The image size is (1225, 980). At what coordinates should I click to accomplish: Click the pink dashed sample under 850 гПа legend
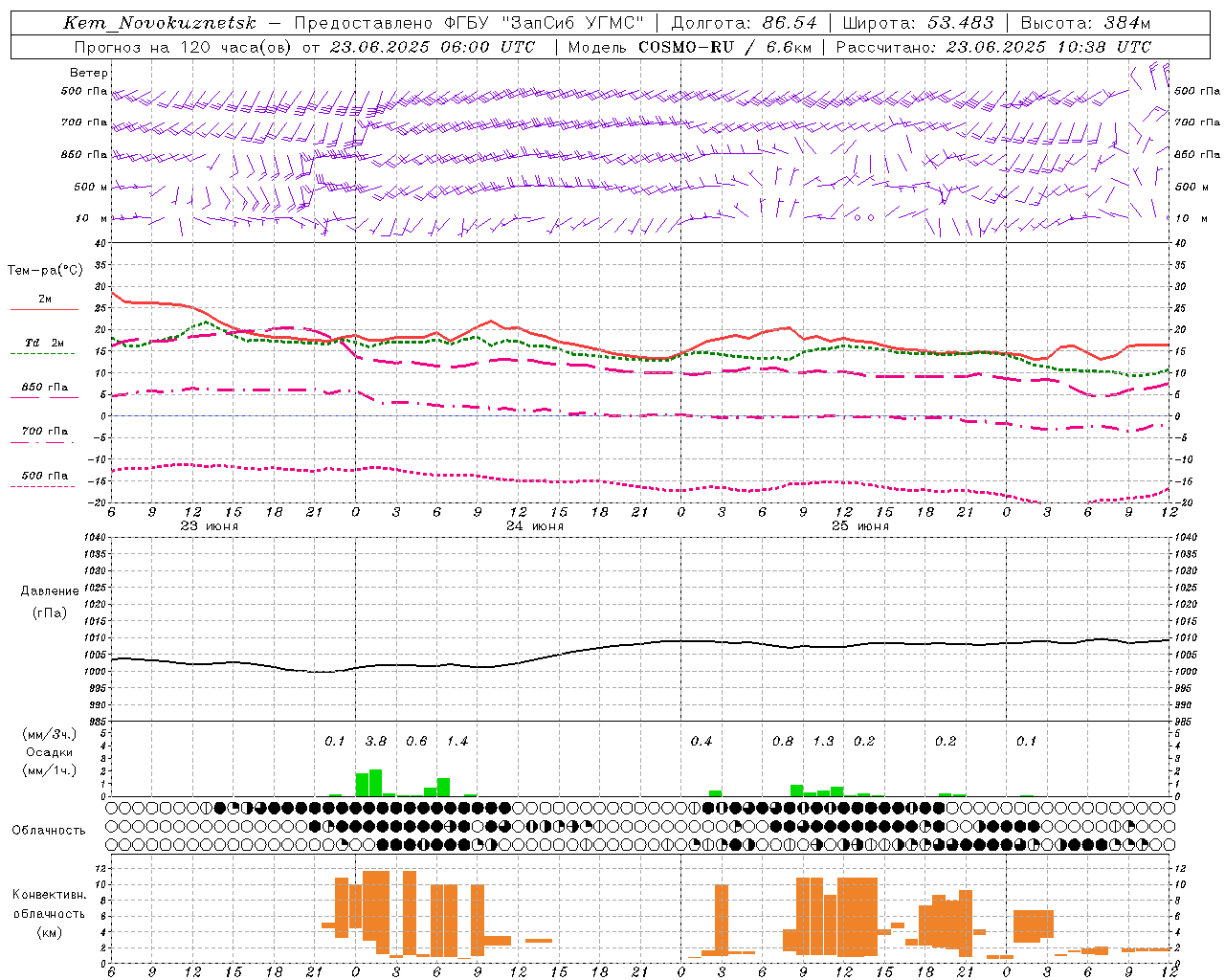[x=44, y=397]
